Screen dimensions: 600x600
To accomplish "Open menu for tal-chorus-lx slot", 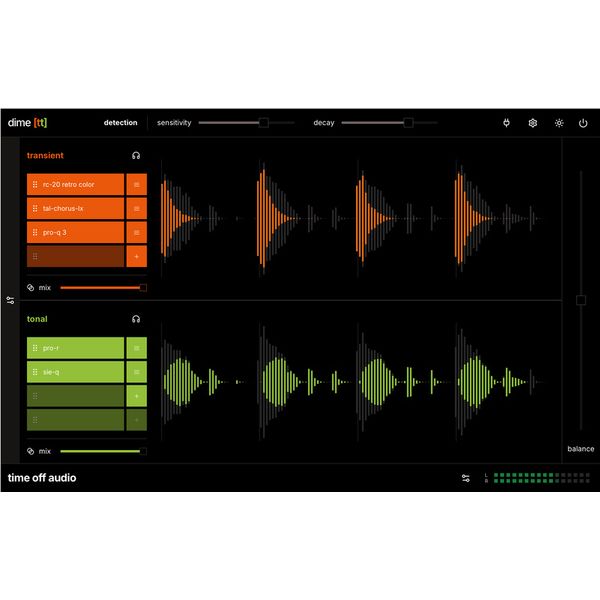I will tap(136, 208).
